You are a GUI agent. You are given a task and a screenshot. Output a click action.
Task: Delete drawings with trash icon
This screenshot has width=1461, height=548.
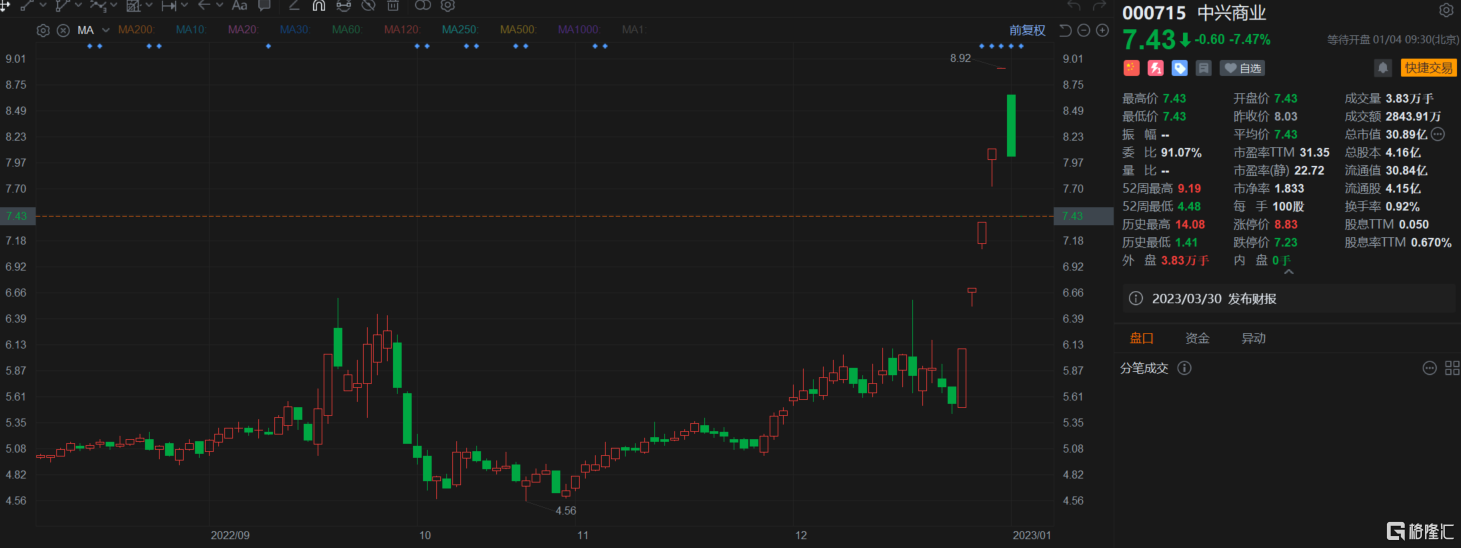393,5
